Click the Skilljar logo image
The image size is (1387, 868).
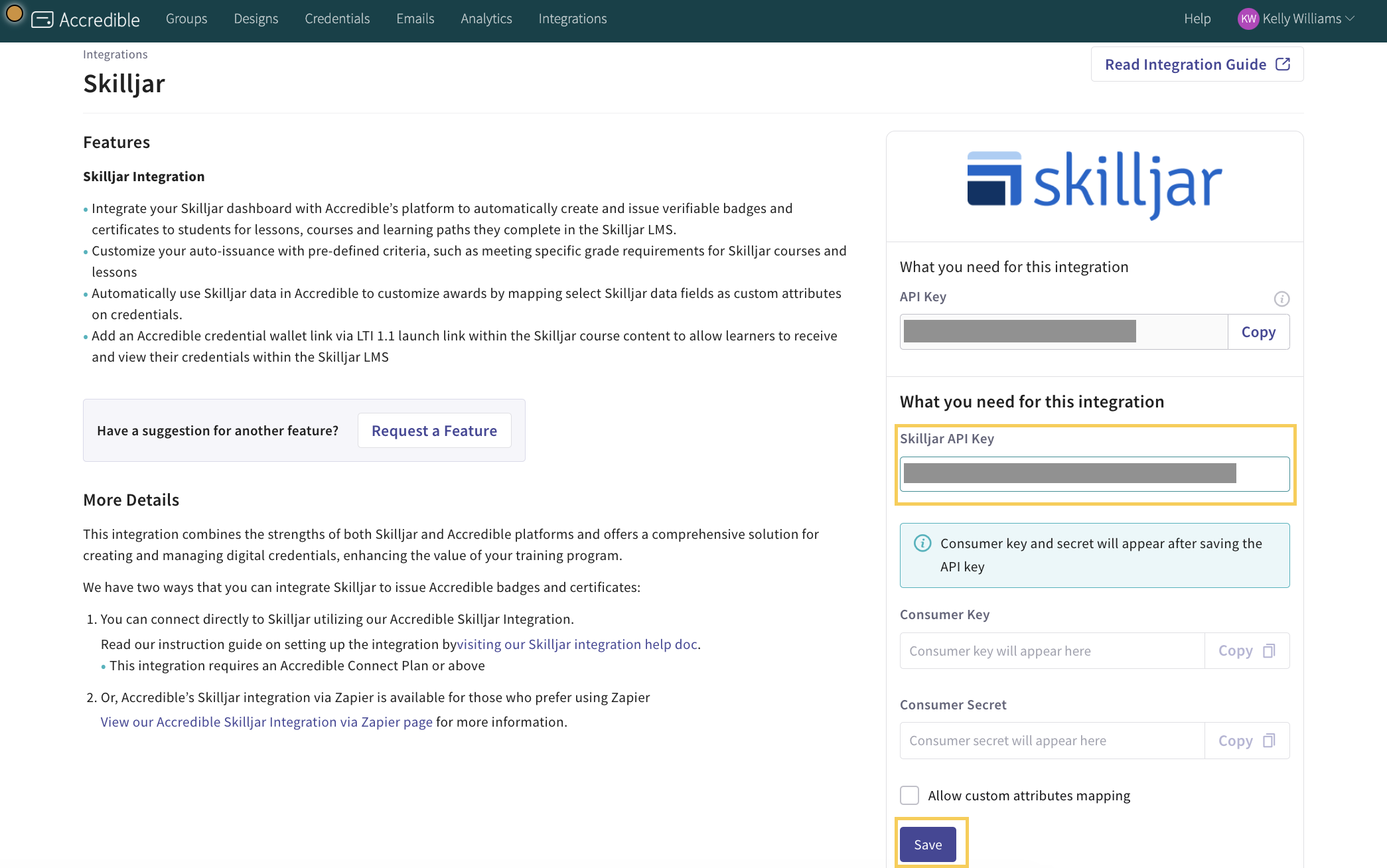click(x=1094, y=186)
